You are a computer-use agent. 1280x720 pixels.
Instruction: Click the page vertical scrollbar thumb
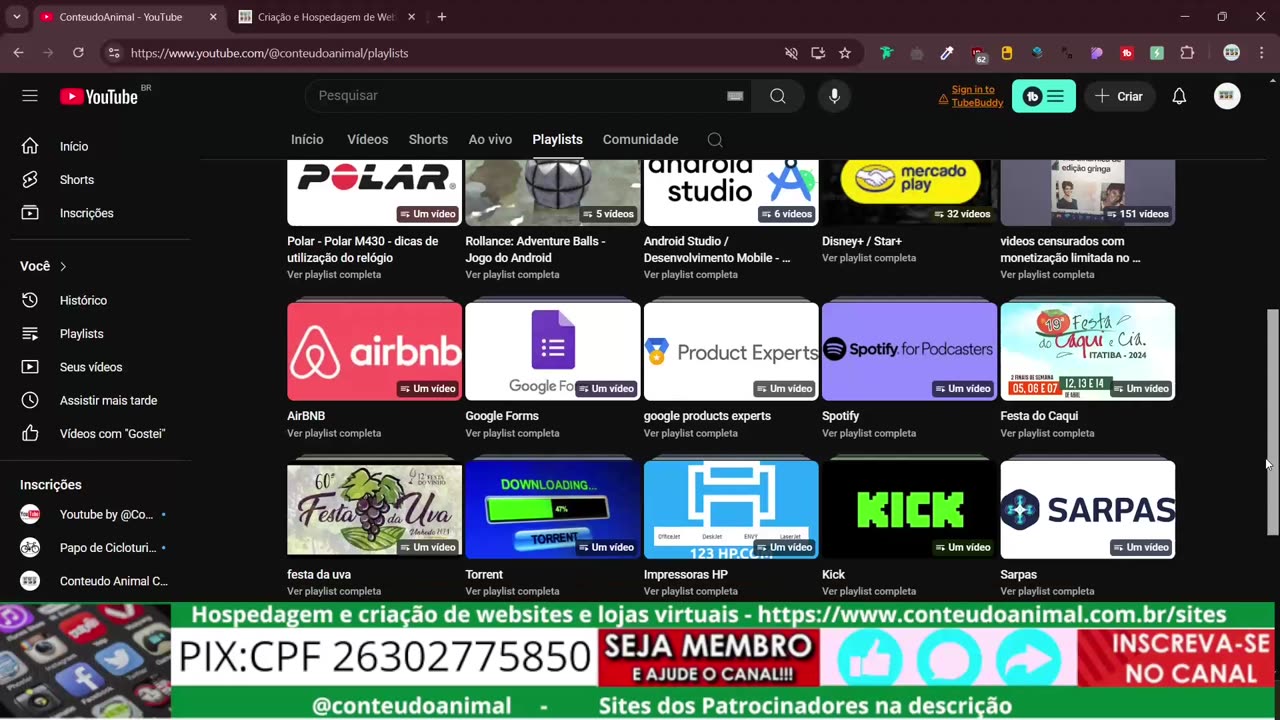pyautogui.click(x=1272, y=422)
